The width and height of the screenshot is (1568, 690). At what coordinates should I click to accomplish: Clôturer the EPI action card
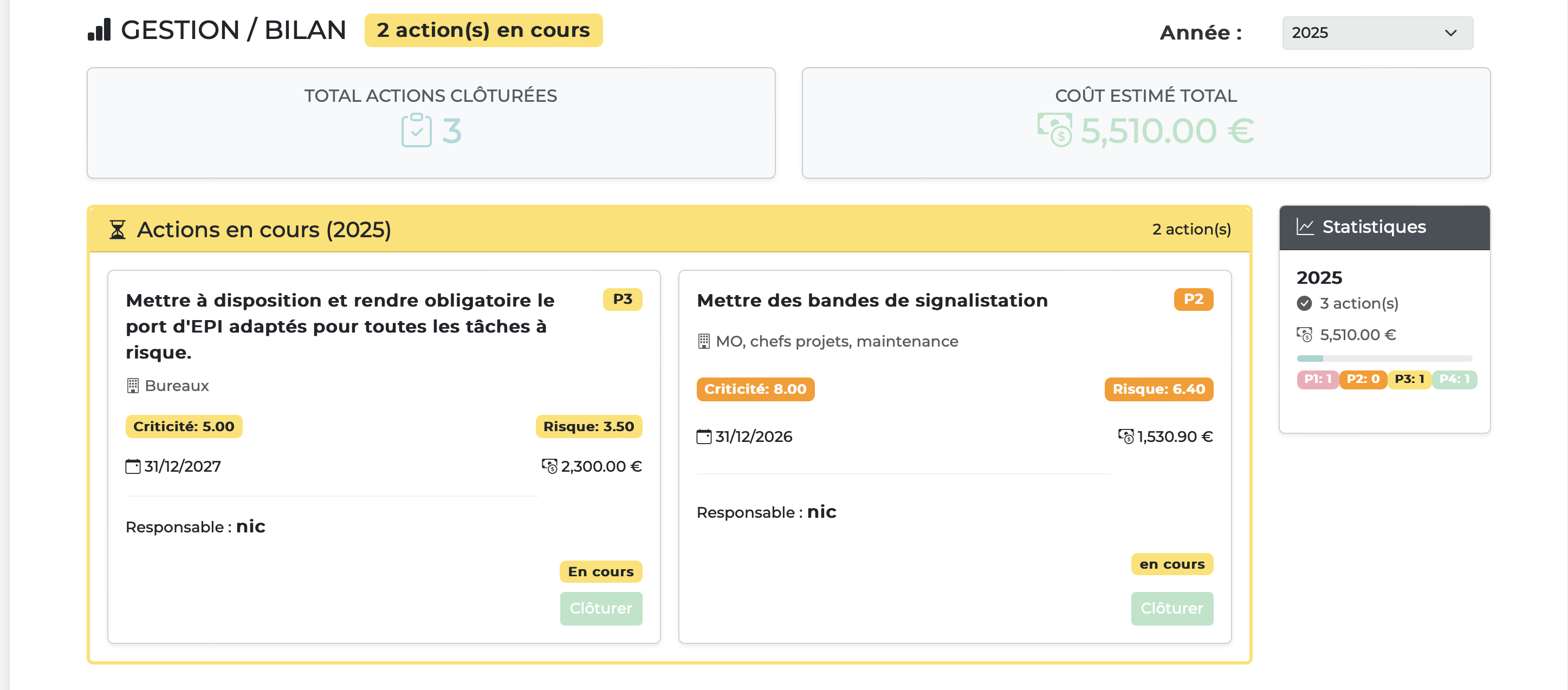point(601,608)
